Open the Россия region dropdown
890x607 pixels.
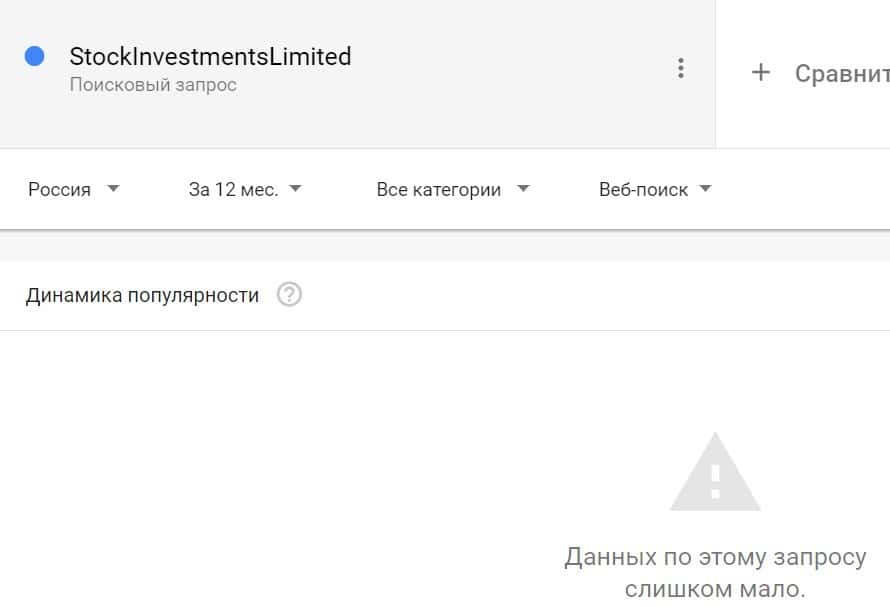pyautogui.click(x=60, y=189)
